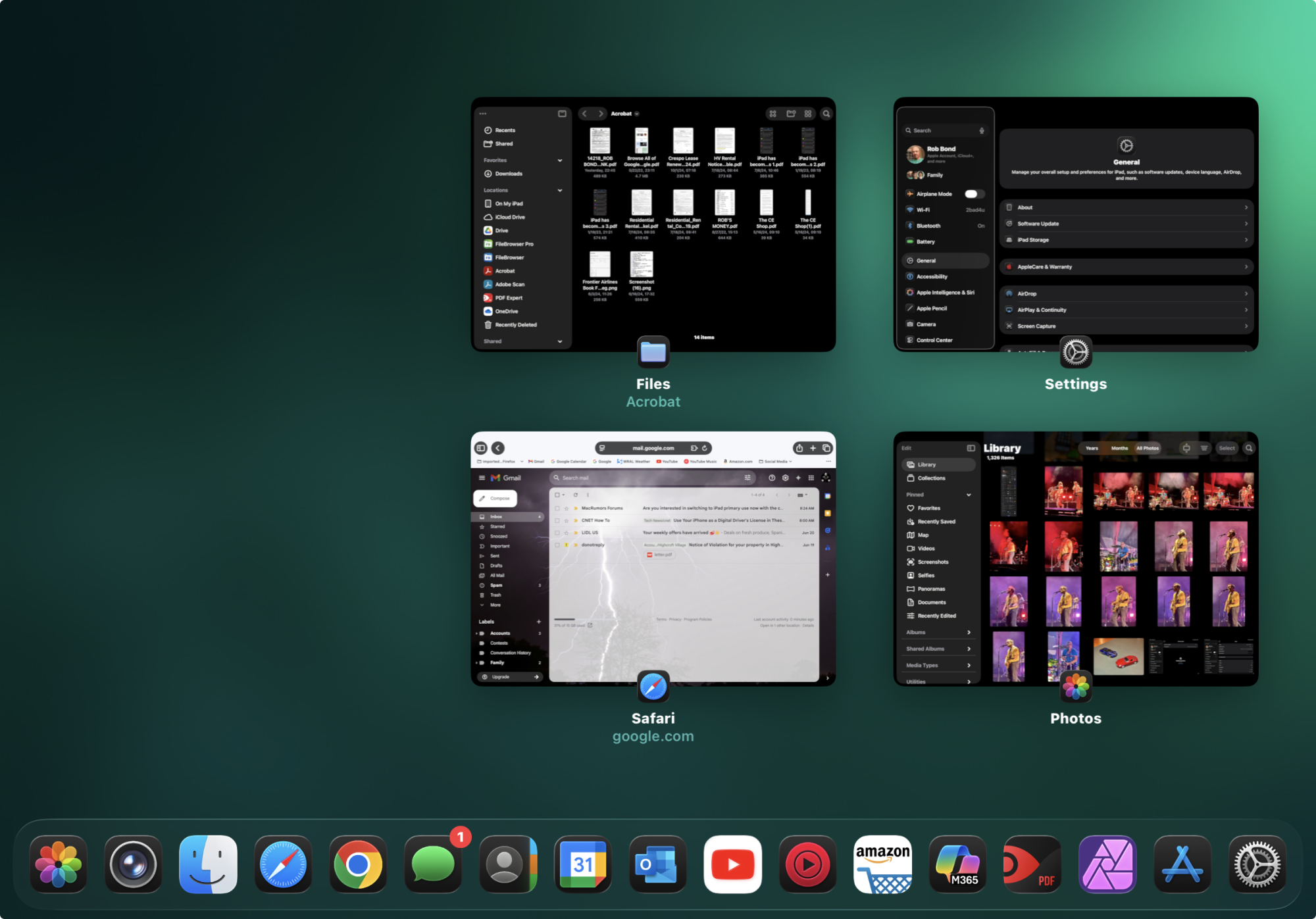Star the CNET How To email
The height and width of the screenshot is (919, 1316).
point(567,520)
